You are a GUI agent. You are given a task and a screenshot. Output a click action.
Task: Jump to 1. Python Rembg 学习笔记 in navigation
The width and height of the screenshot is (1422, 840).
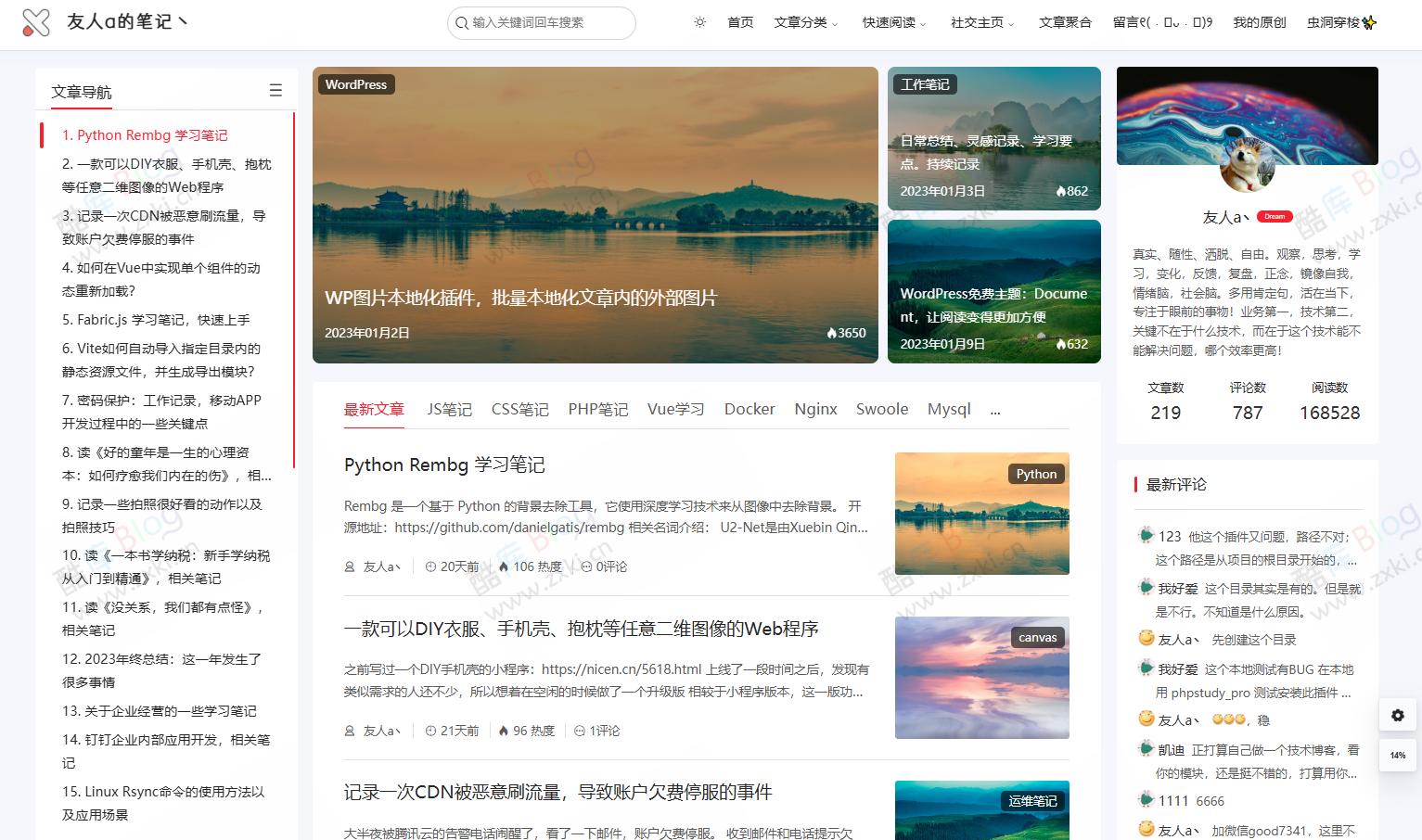coord(145,135)
